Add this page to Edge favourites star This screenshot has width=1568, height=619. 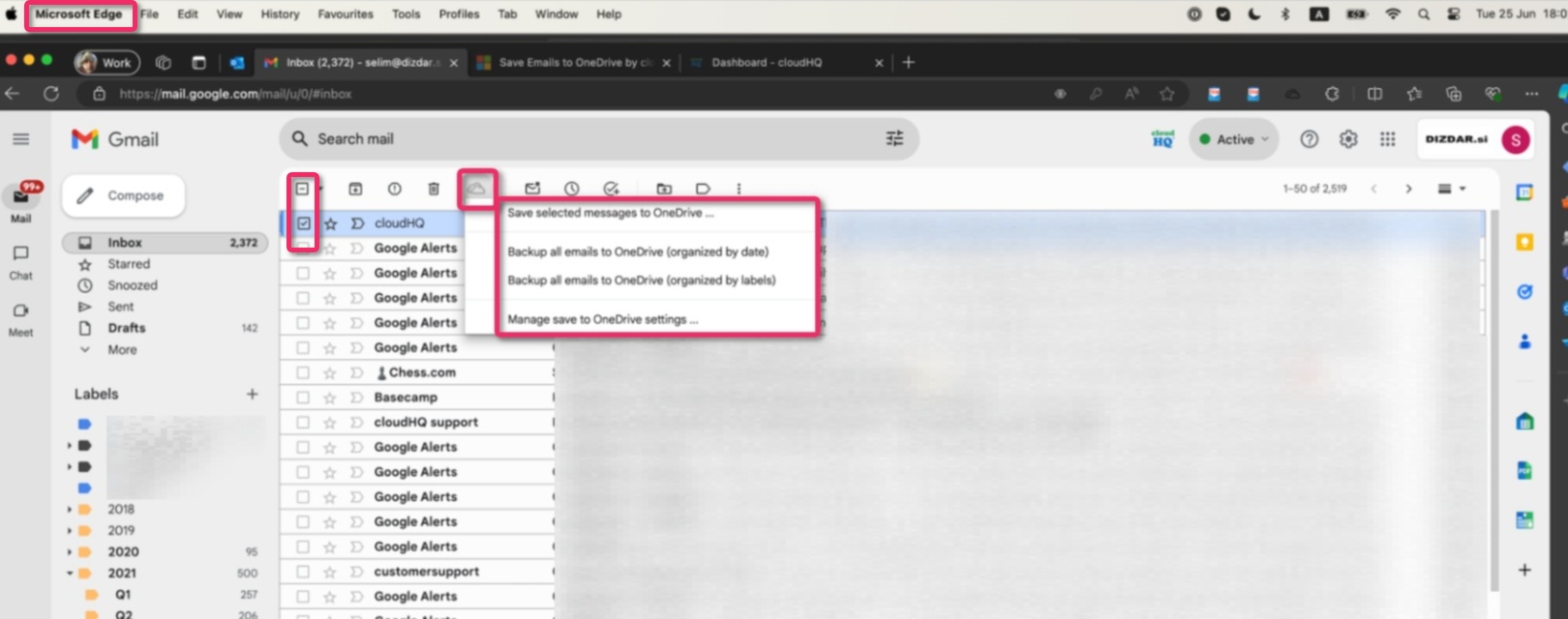(x=1167, y=94)
